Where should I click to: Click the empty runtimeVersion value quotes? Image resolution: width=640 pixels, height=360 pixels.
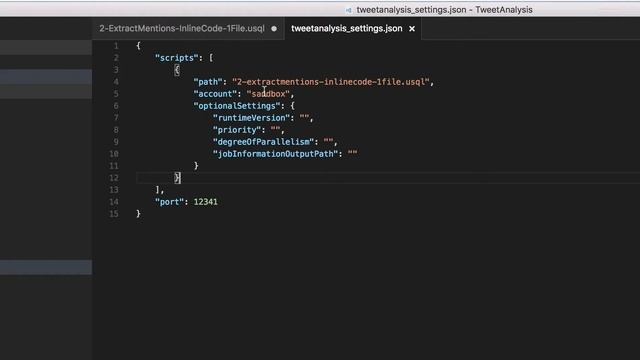[304, 118]
